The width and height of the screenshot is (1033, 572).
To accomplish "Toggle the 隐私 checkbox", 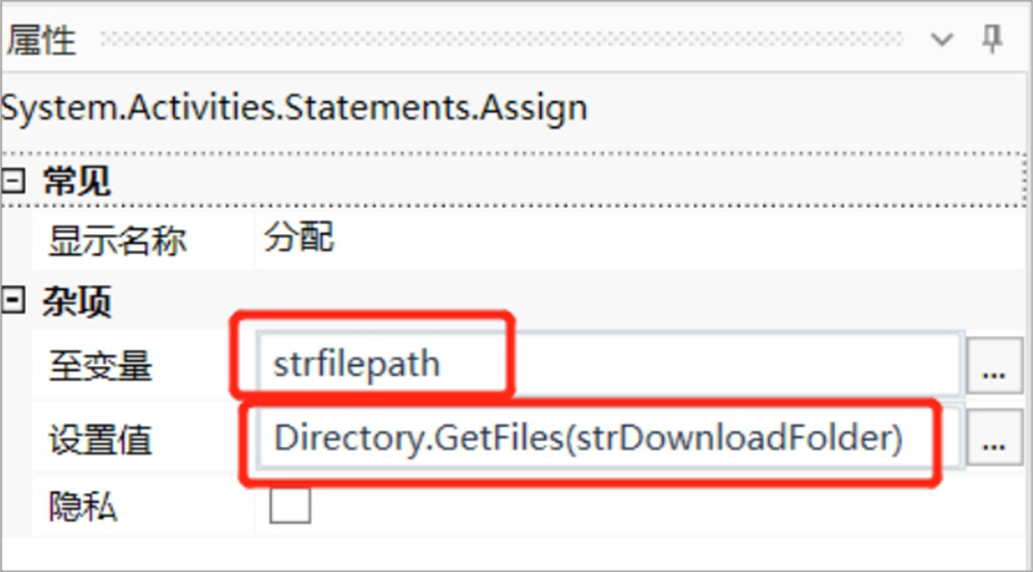I will tap(290, 505).
